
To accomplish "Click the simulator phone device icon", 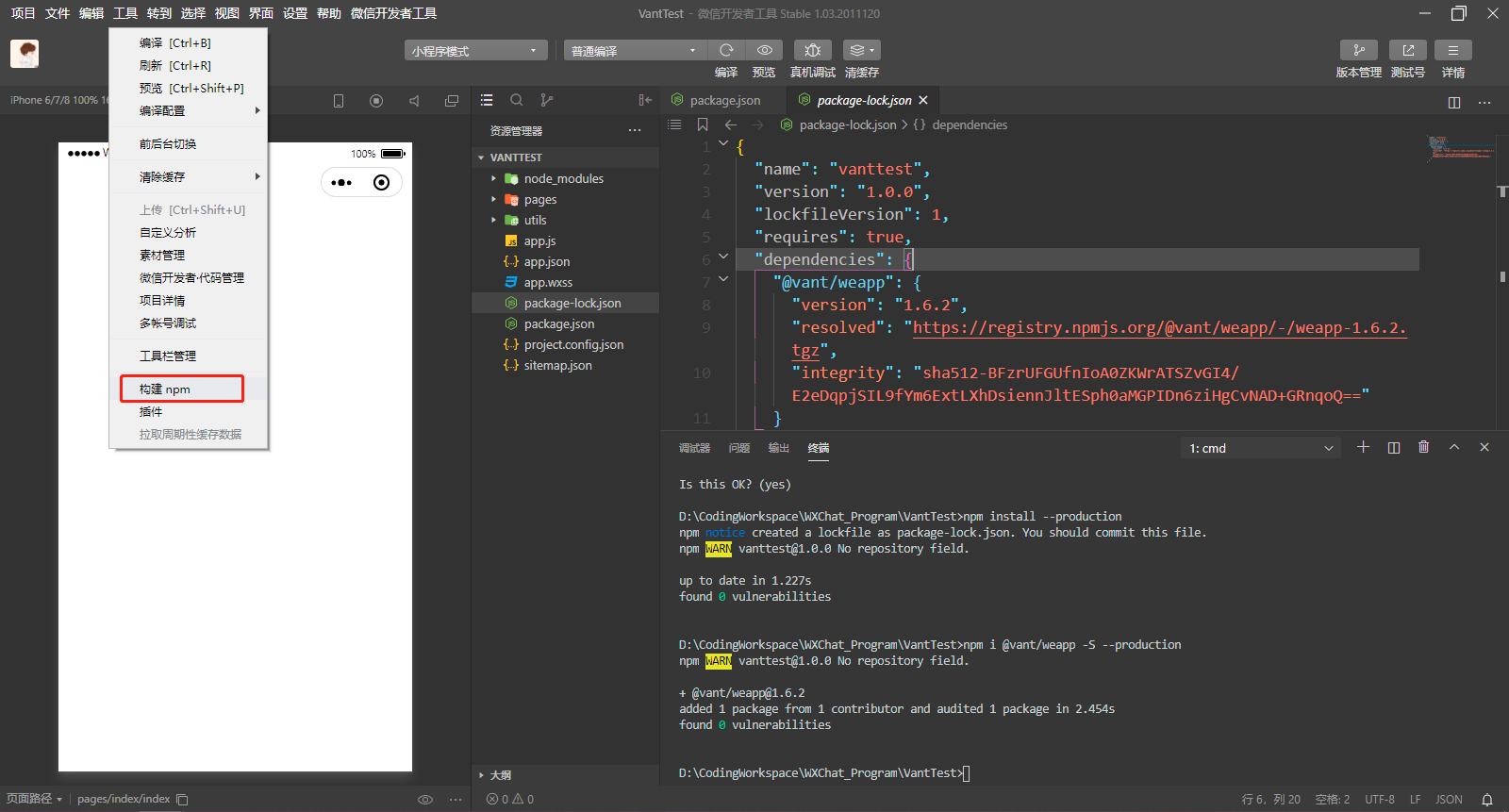I will click(x=339, y=101).
